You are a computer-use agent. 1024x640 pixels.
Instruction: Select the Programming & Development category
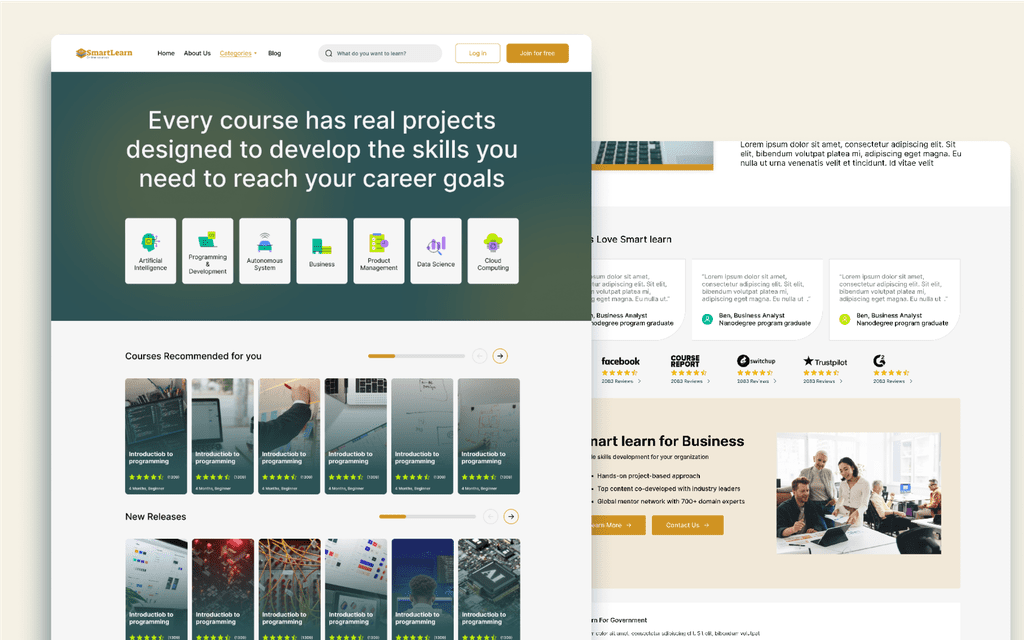pyautogui.click(x=208, y=251)
